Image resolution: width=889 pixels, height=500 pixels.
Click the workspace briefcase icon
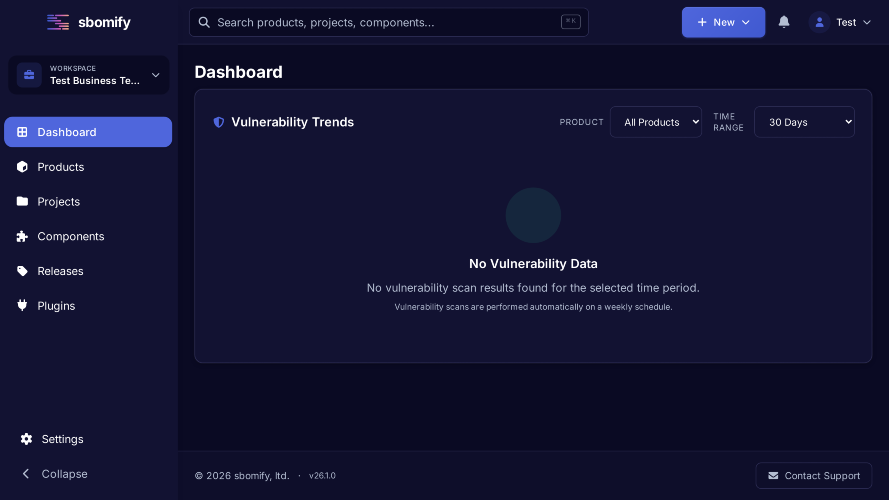pos(29,75)
